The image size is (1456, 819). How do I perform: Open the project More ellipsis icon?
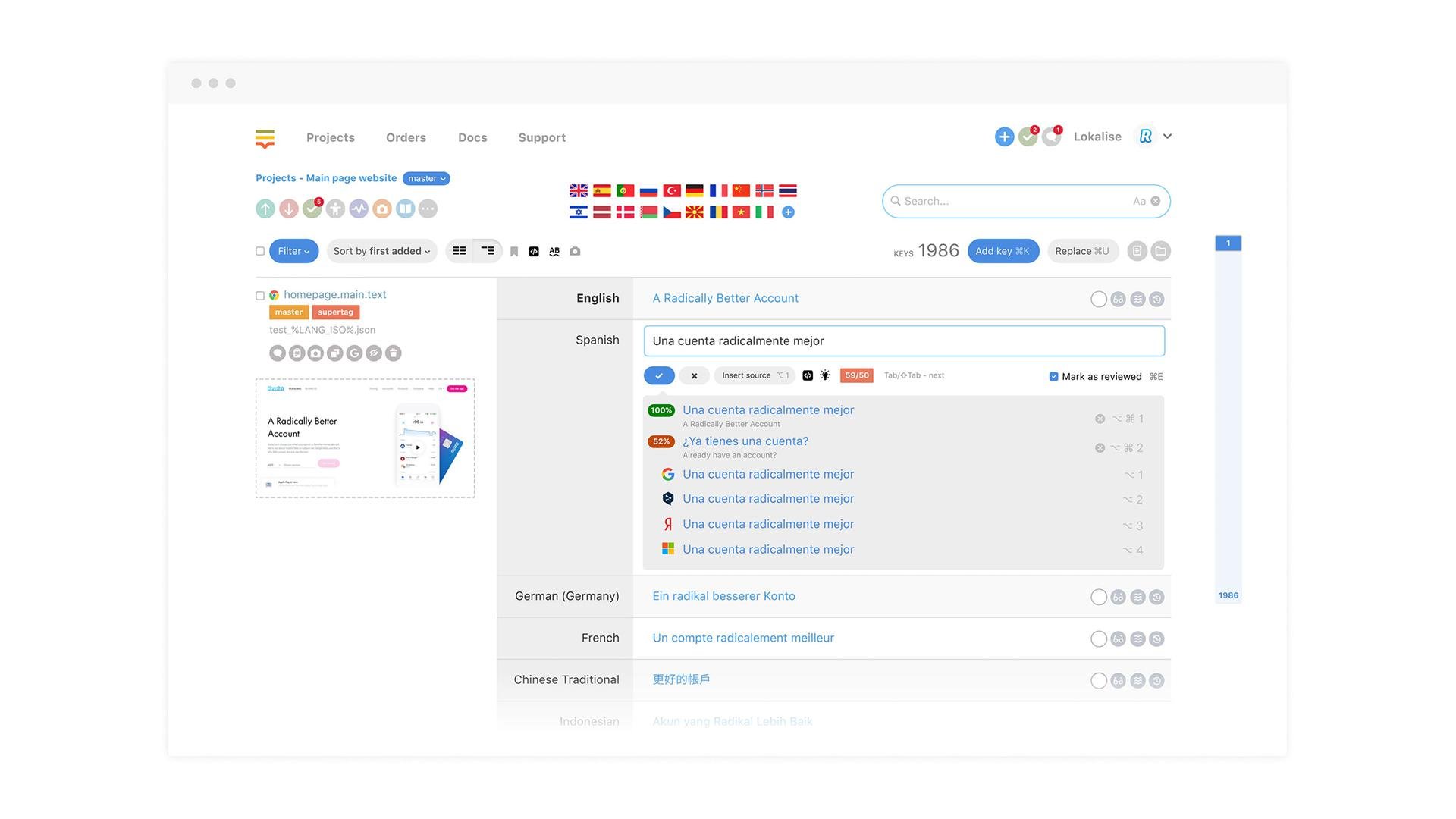tap(428, 209)
